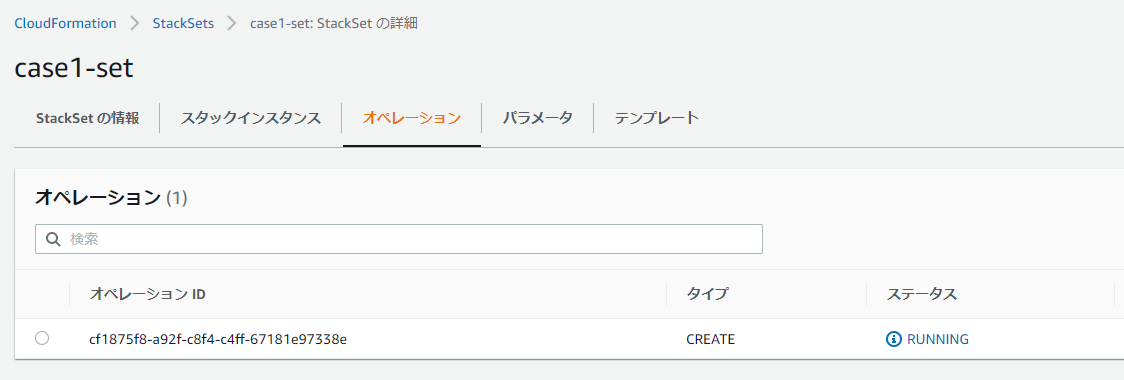1124x380 pixels.
Task: Go to StackSets breadcrumb link
Action: (184, 24)
